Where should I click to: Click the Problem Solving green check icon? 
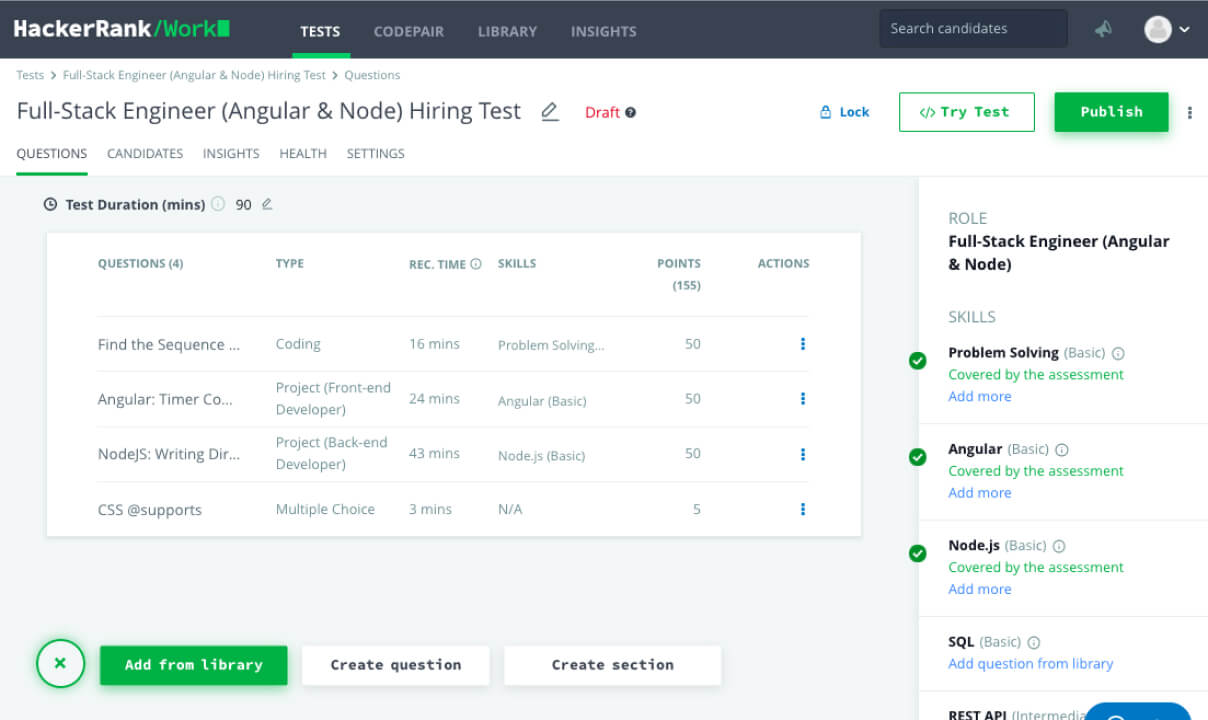click(x=917, y=361)
